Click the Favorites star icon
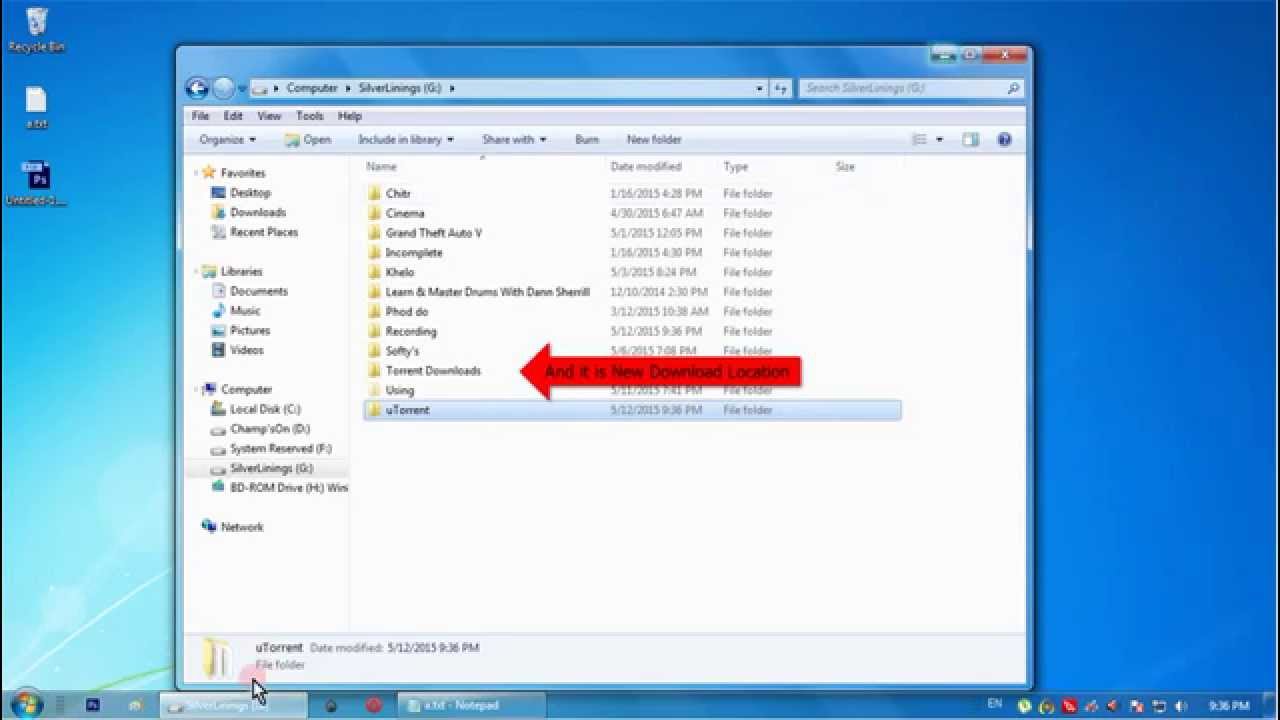1280x720 pixels. (209, 173)
